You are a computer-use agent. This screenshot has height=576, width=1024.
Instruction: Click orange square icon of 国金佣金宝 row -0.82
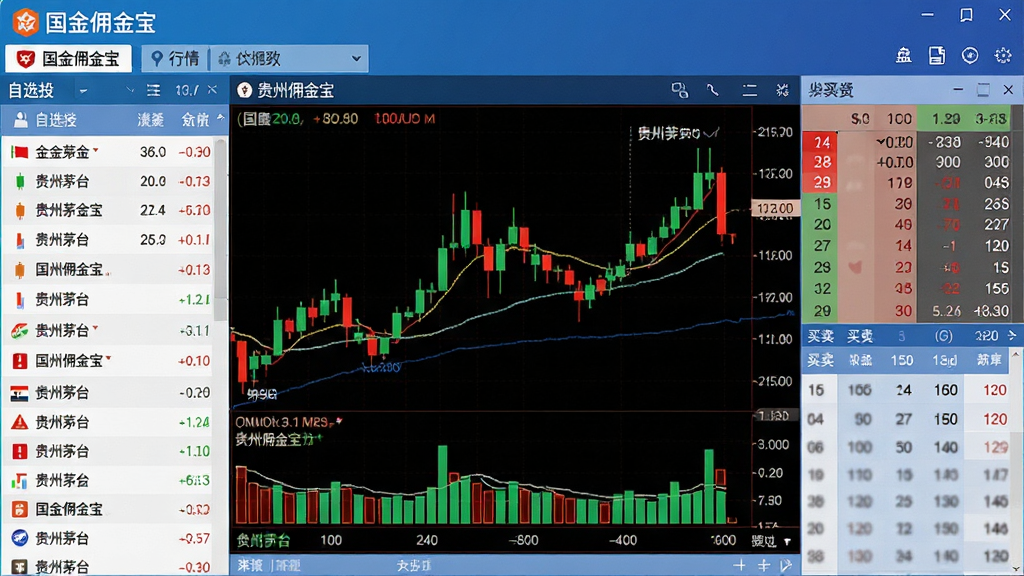[20, 509]
